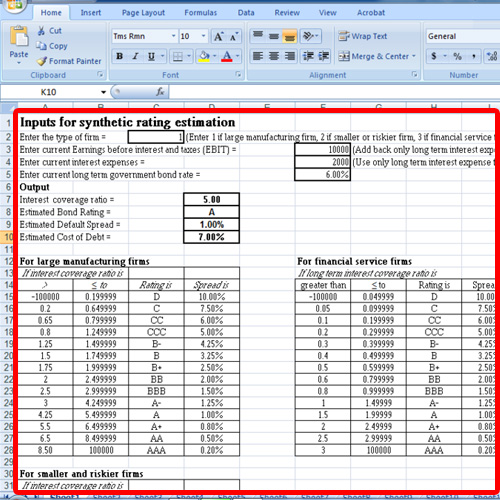Open the Alignment dialog launcher
This screenshot has width=500, height=500.
pyautogui.click(x=414, y=74)
